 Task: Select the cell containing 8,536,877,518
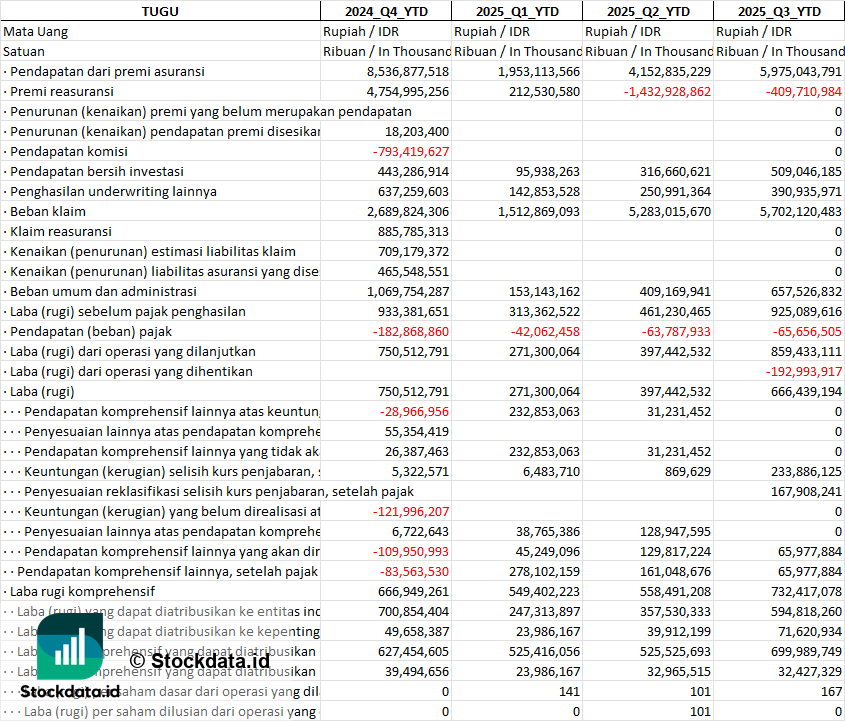[x=407, y=71]
